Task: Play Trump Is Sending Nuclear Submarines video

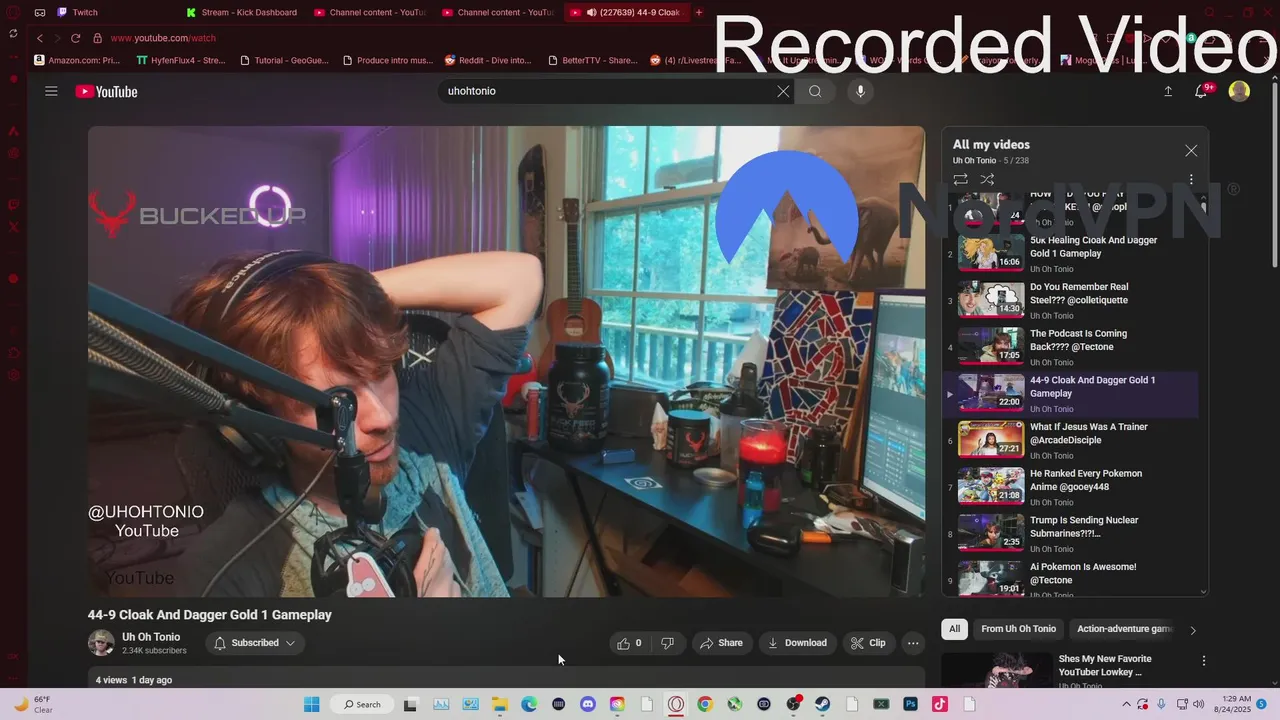Action: 1071,534
